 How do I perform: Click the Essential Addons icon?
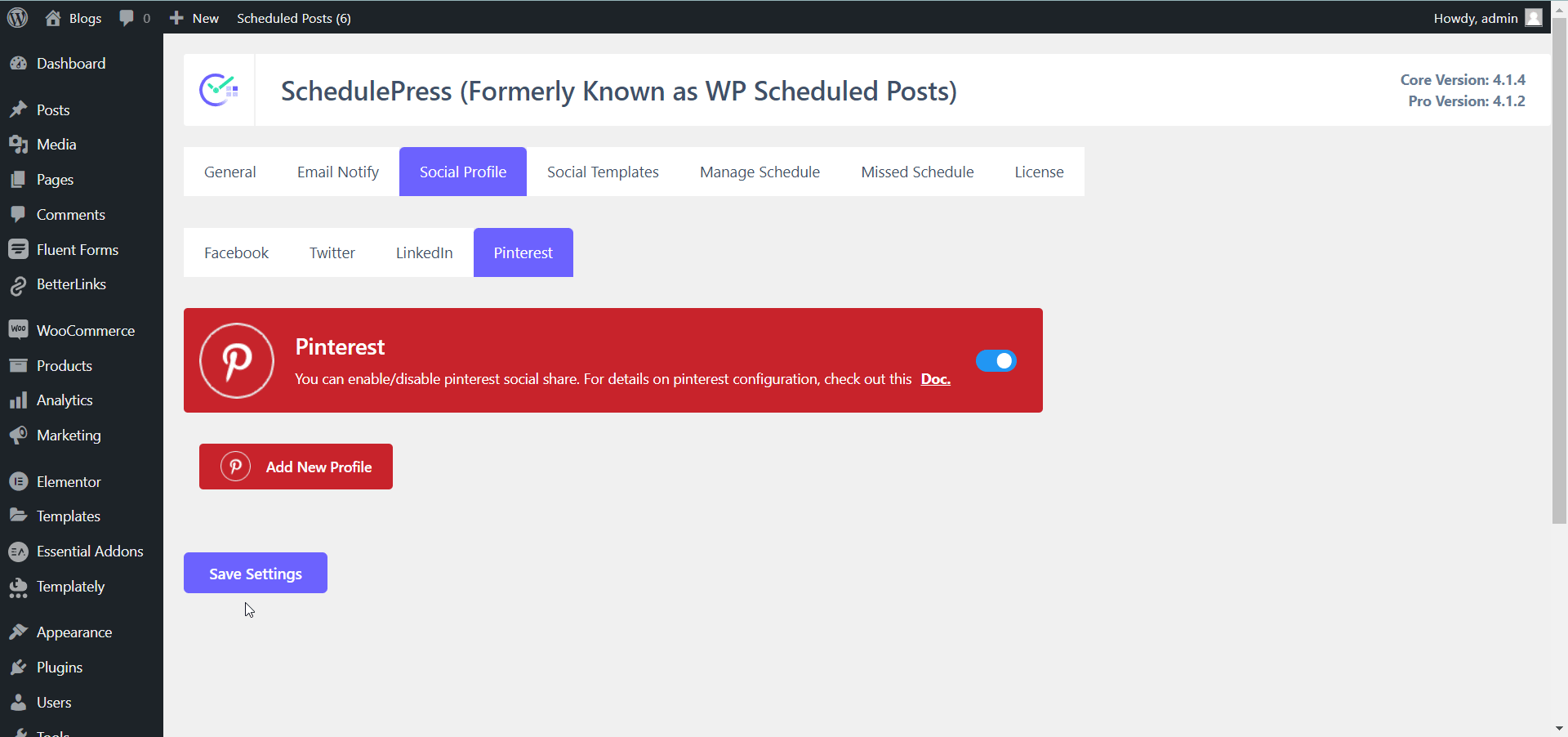pyautogui.click(x=18, y=552)
